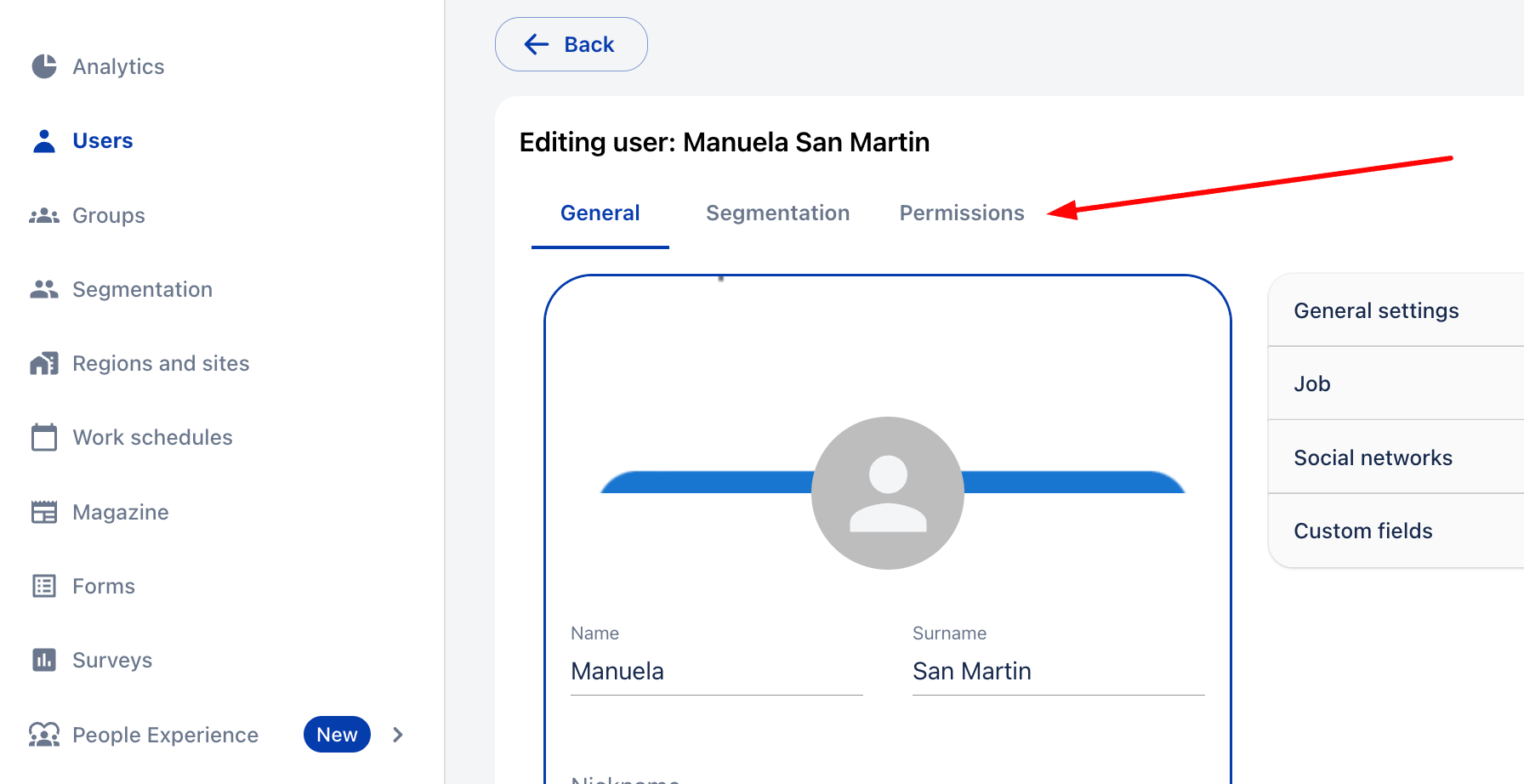
Task: Click the Analytics pie chart icon
Action: pyautogui.click(x=44, y=66)
